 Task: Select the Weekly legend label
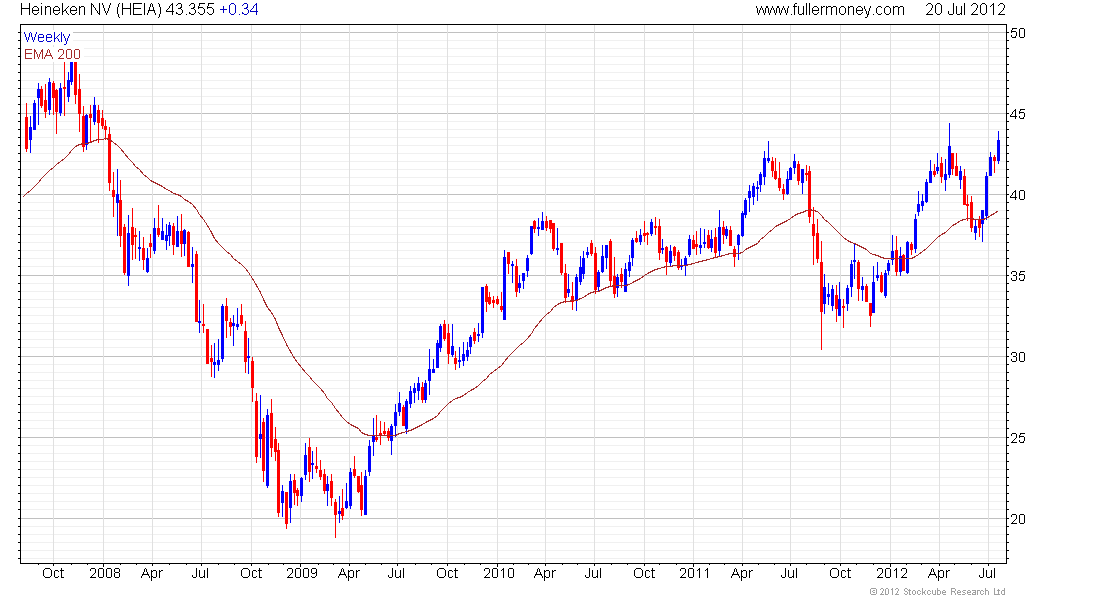[x=47, y=37]
